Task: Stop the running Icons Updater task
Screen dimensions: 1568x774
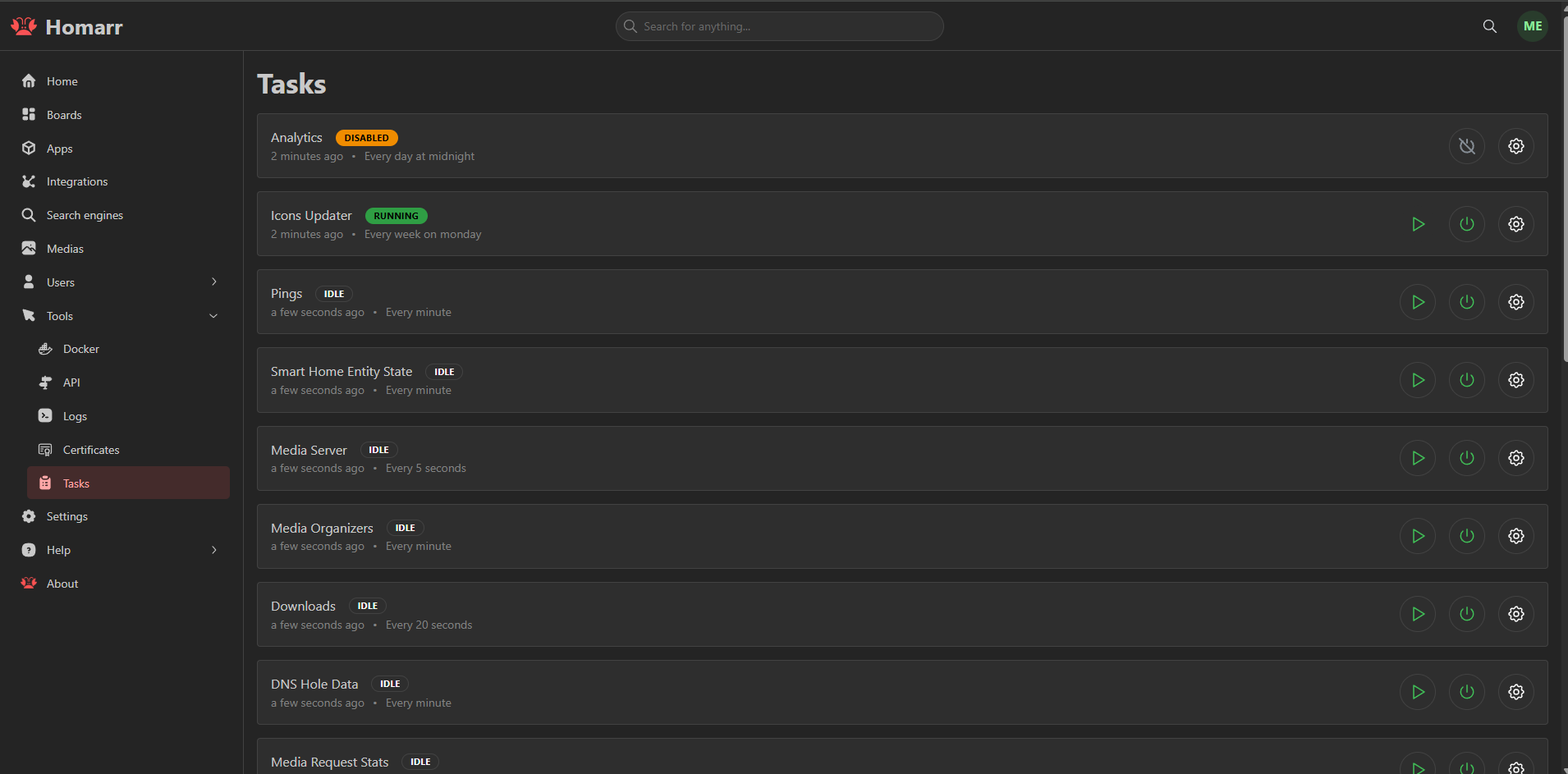Action: click(x=1467, y=223)
